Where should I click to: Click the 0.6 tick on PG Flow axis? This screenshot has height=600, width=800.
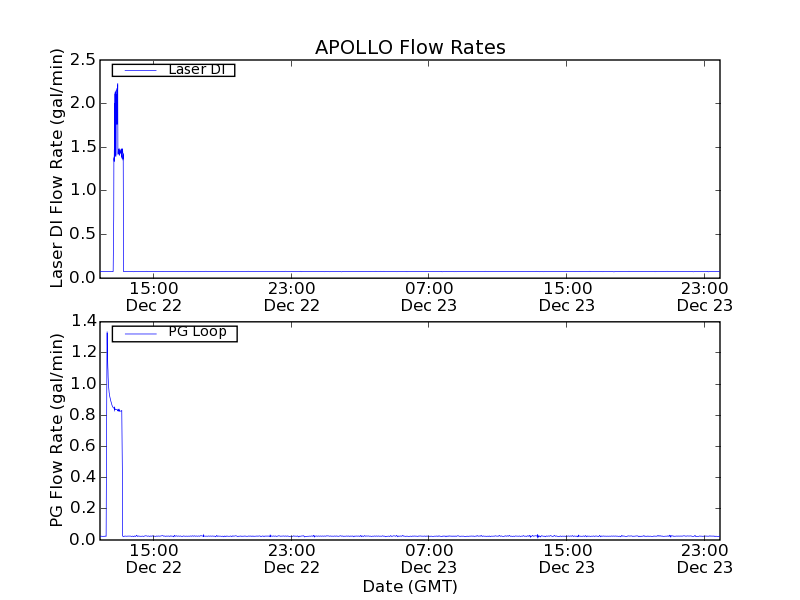[83, 446]
